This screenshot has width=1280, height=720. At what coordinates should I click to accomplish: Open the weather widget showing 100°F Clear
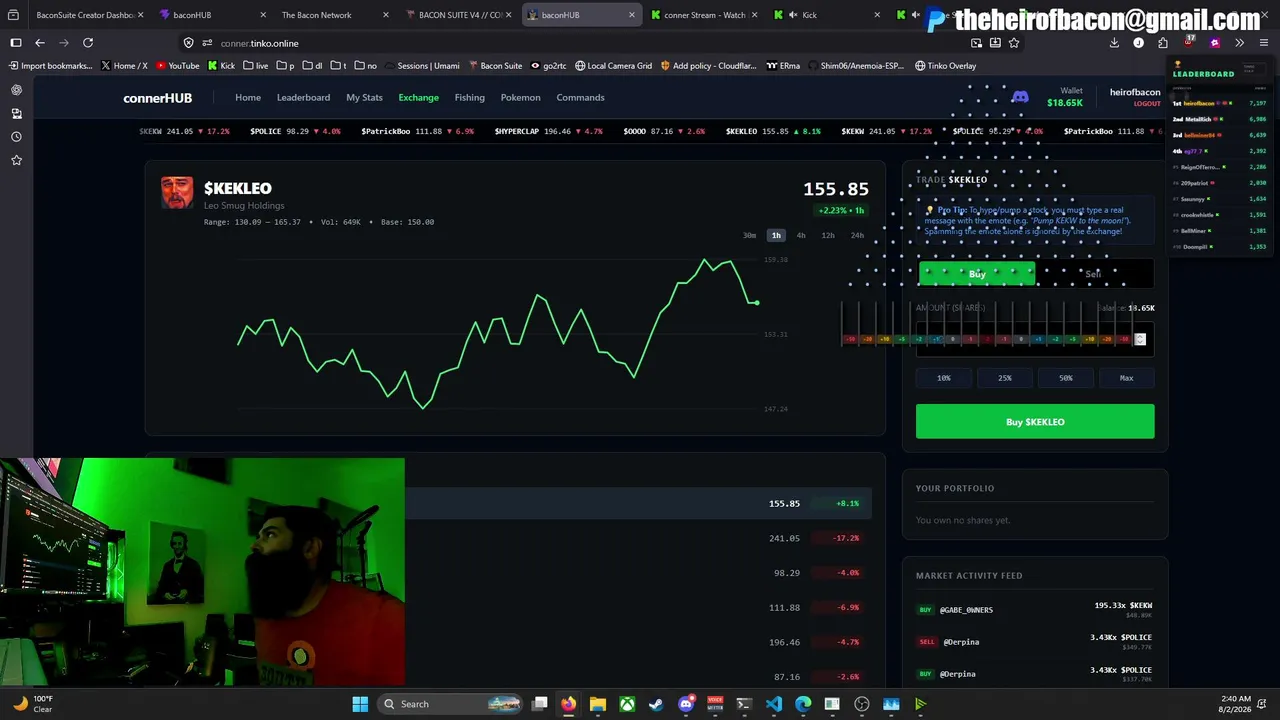pyautogui.click(x=34, y=704)
